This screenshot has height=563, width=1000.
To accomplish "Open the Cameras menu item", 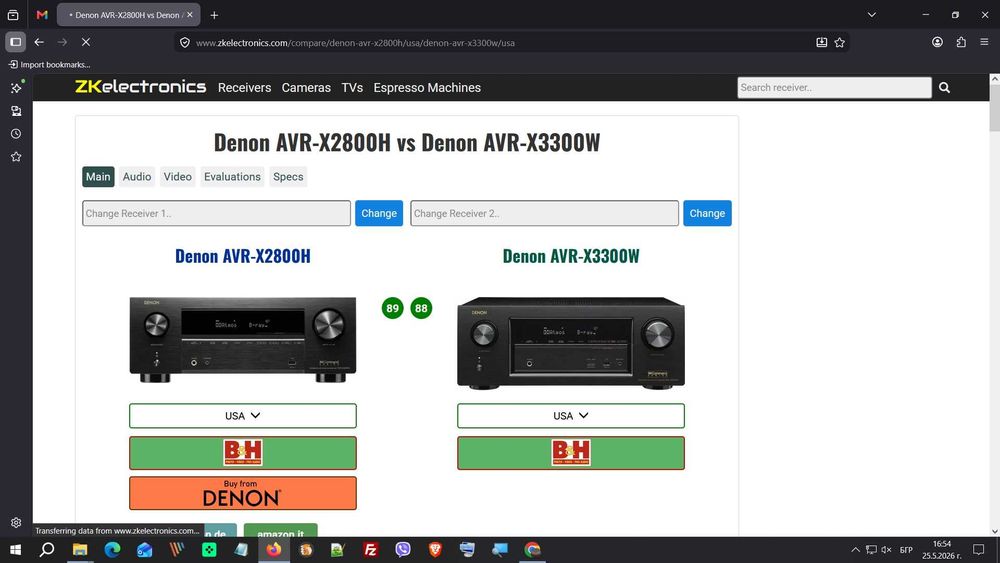I will [x=306, y=88].
